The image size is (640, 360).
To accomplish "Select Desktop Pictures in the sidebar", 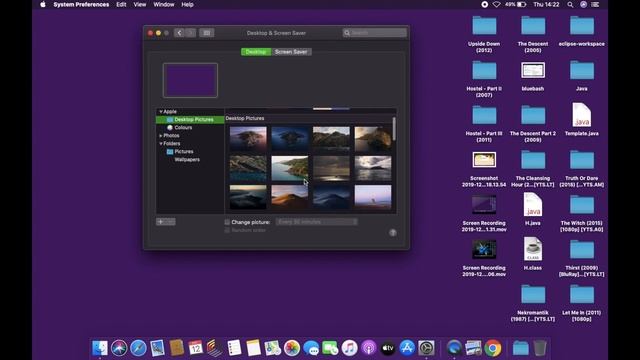I will pyautogui.click(x=190, y=120).
